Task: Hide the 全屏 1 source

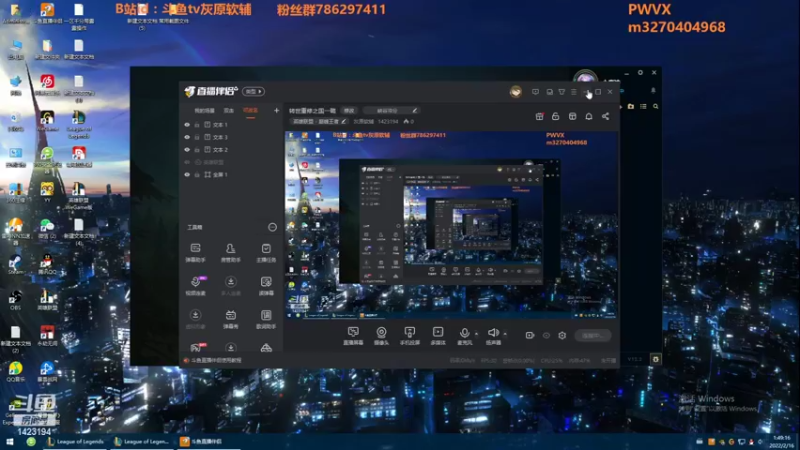Action: pyautogui.click(x=187, y=174)
